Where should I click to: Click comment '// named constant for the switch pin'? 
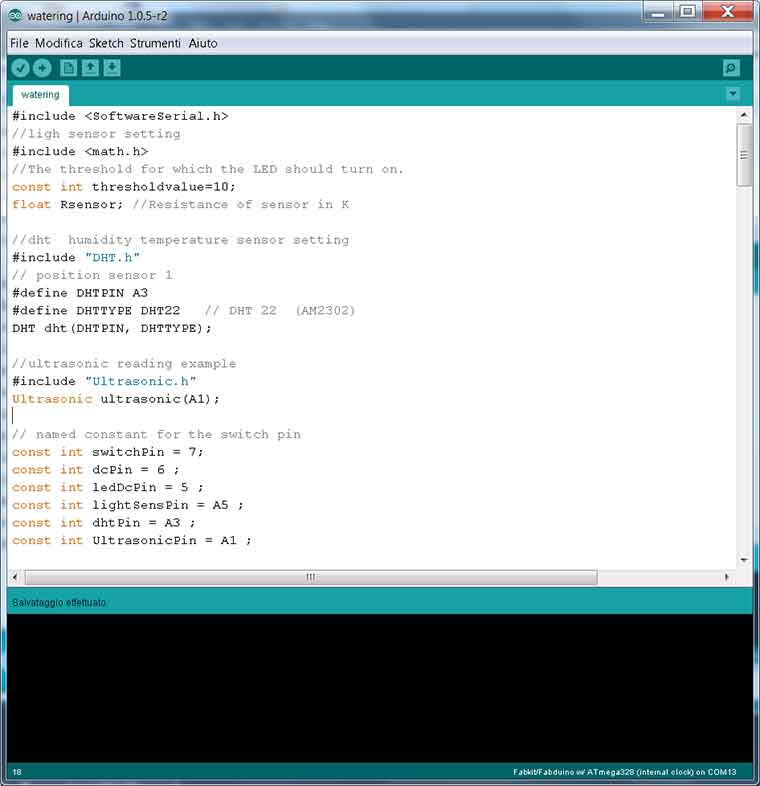click(x=156, y=434)
